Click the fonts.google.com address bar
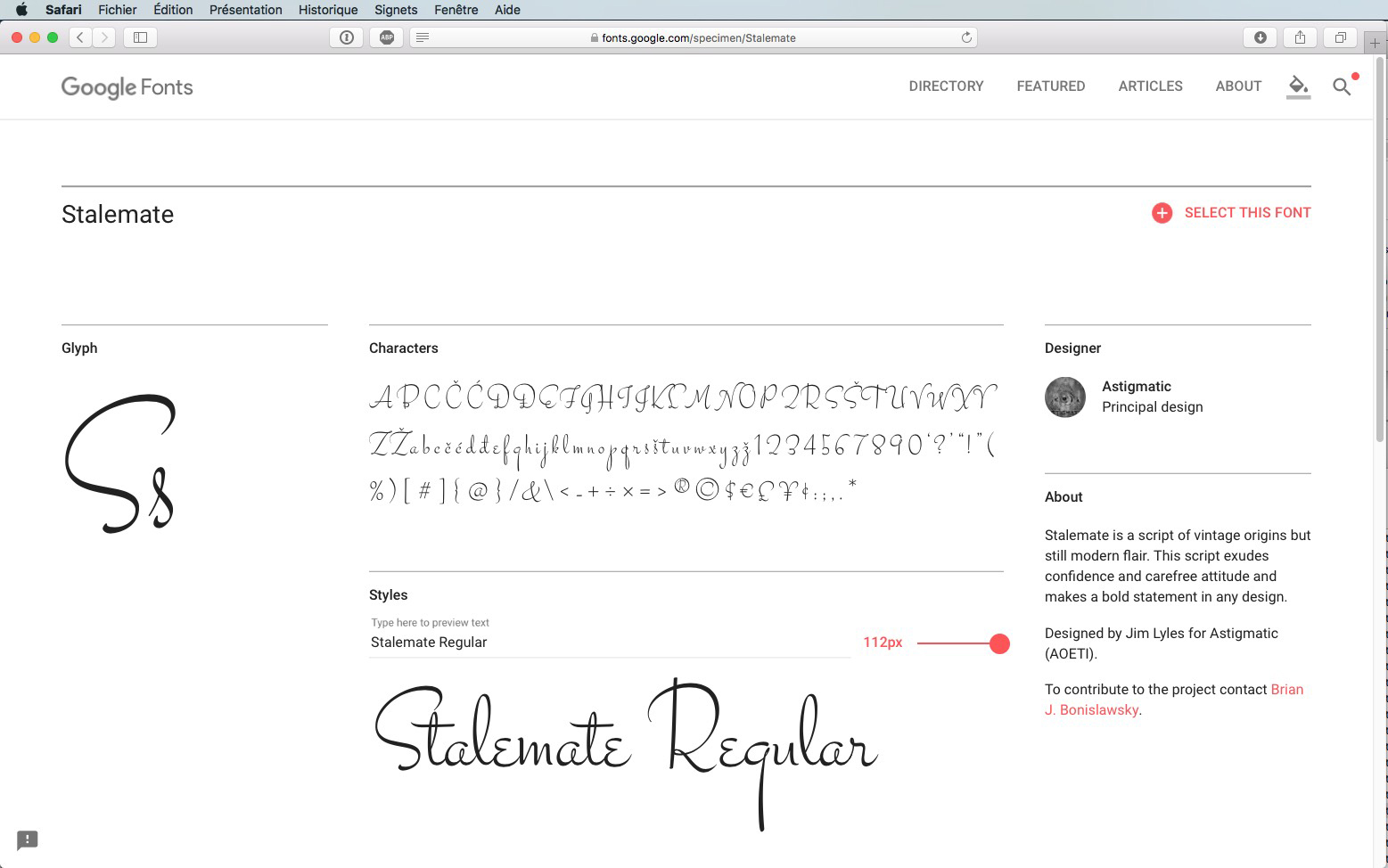This screenshot has width=1388, height=868. [694, 37]
